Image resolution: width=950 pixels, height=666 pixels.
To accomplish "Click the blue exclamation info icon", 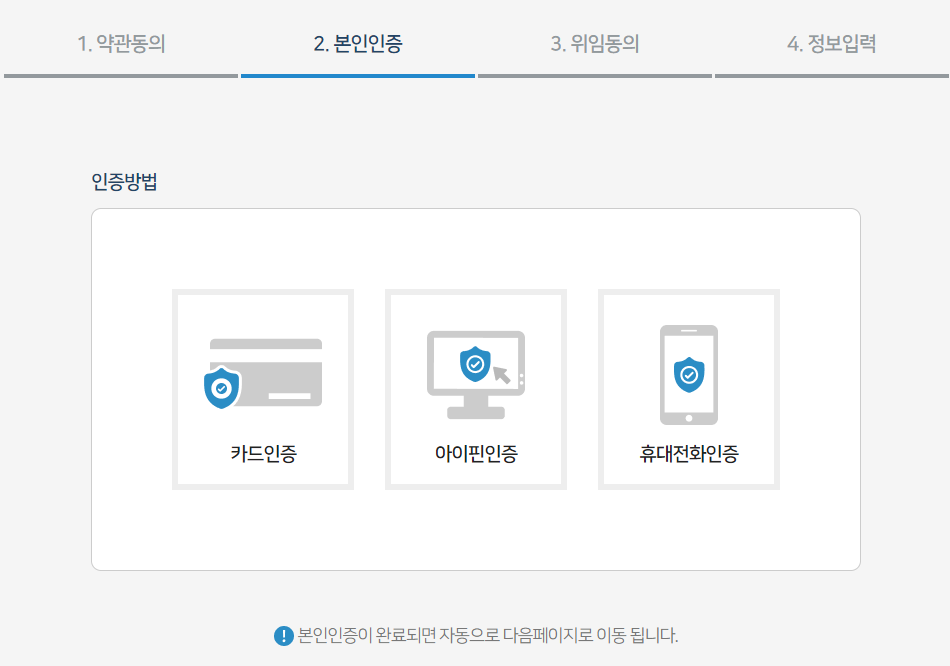I will click(x=281, y=637).
